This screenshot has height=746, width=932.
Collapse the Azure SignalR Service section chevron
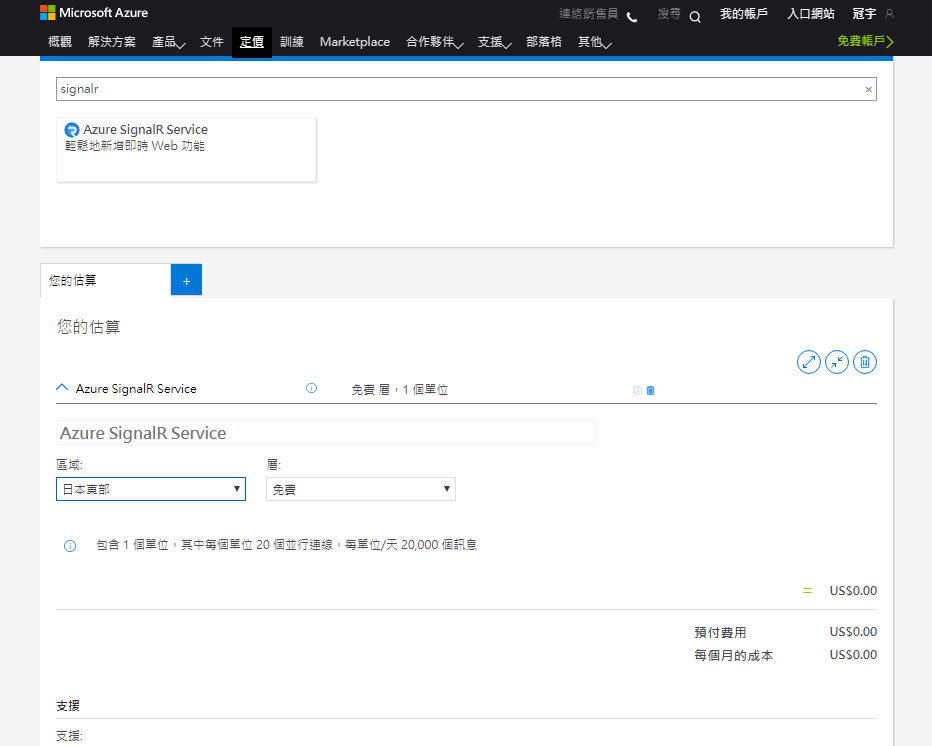tap(62, 388)
